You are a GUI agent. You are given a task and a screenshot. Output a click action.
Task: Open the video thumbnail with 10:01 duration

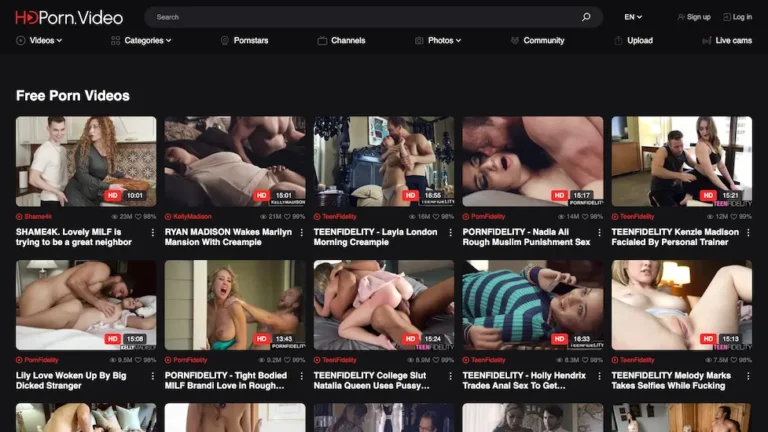coord(86,161)
